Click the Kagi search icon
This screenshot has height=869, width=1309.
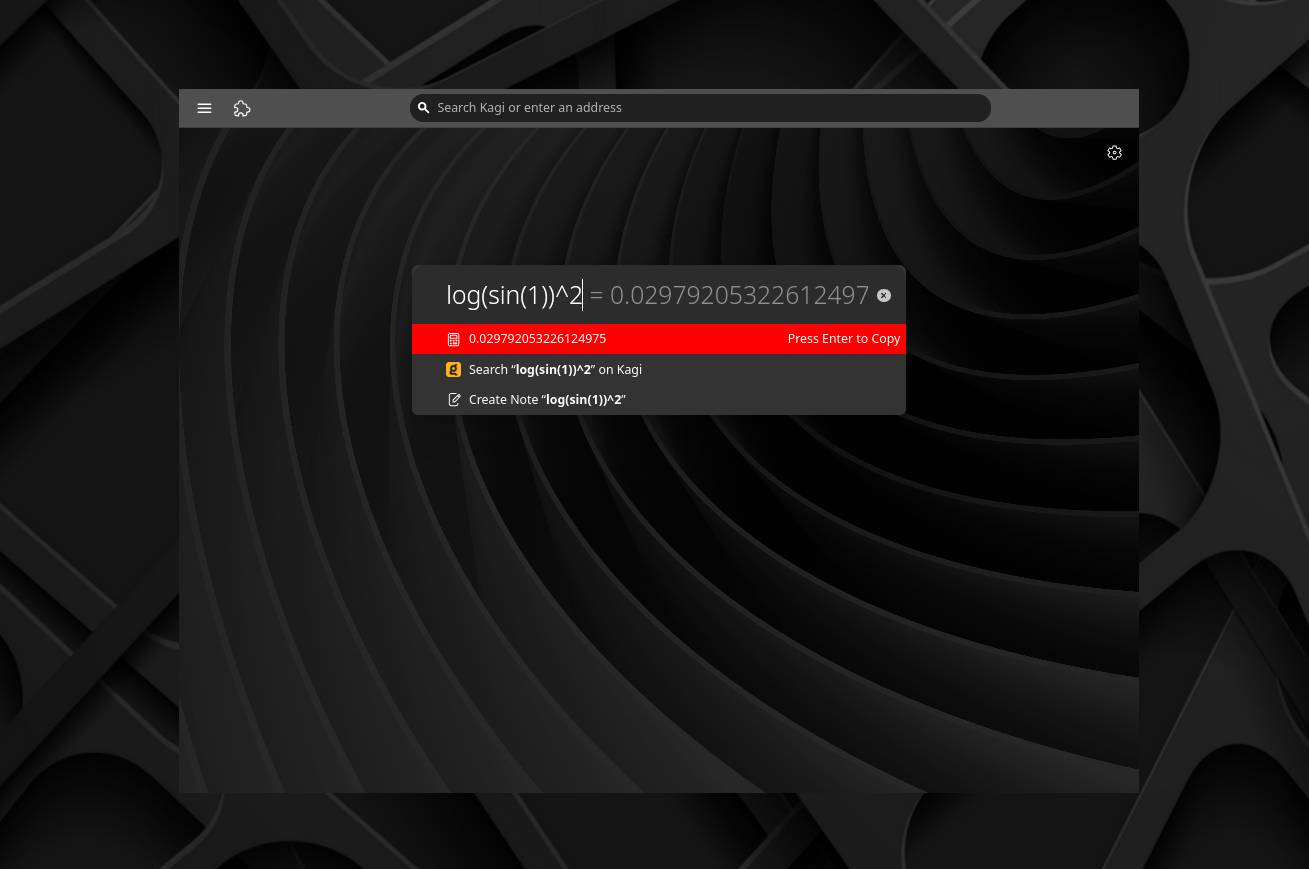(454, 370)
